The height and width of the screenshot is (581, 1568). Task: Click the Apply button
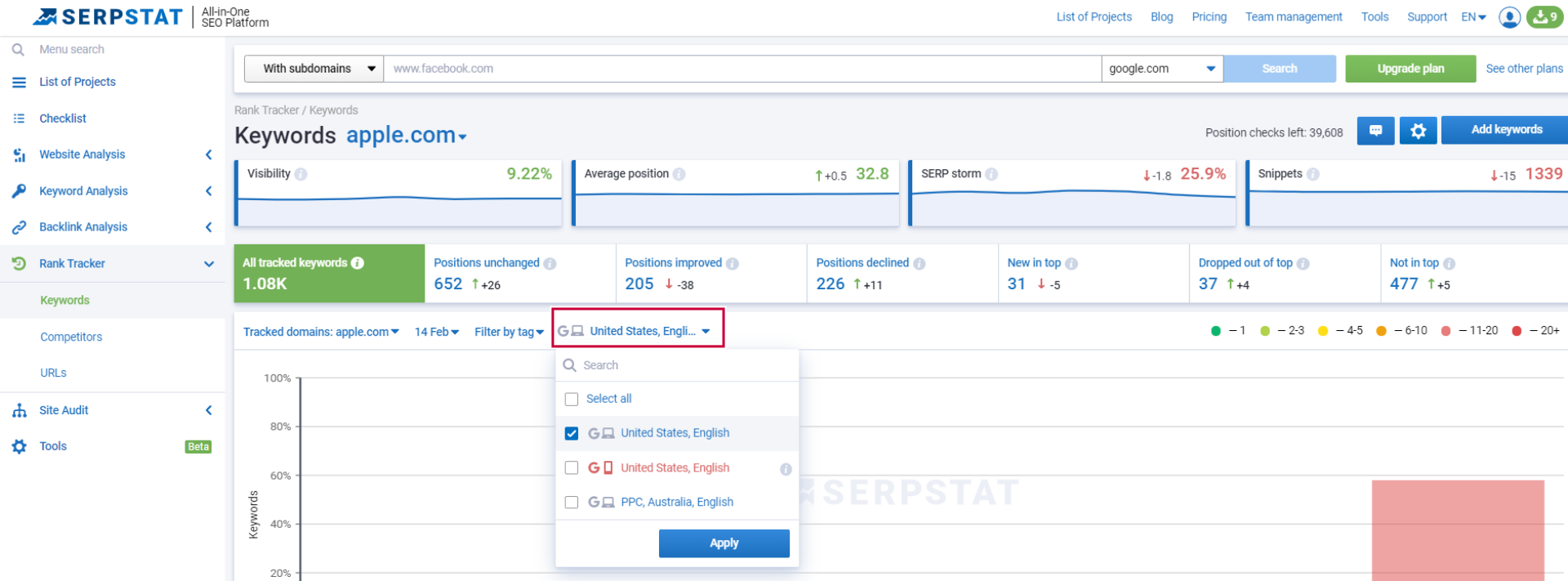(724, 543)
